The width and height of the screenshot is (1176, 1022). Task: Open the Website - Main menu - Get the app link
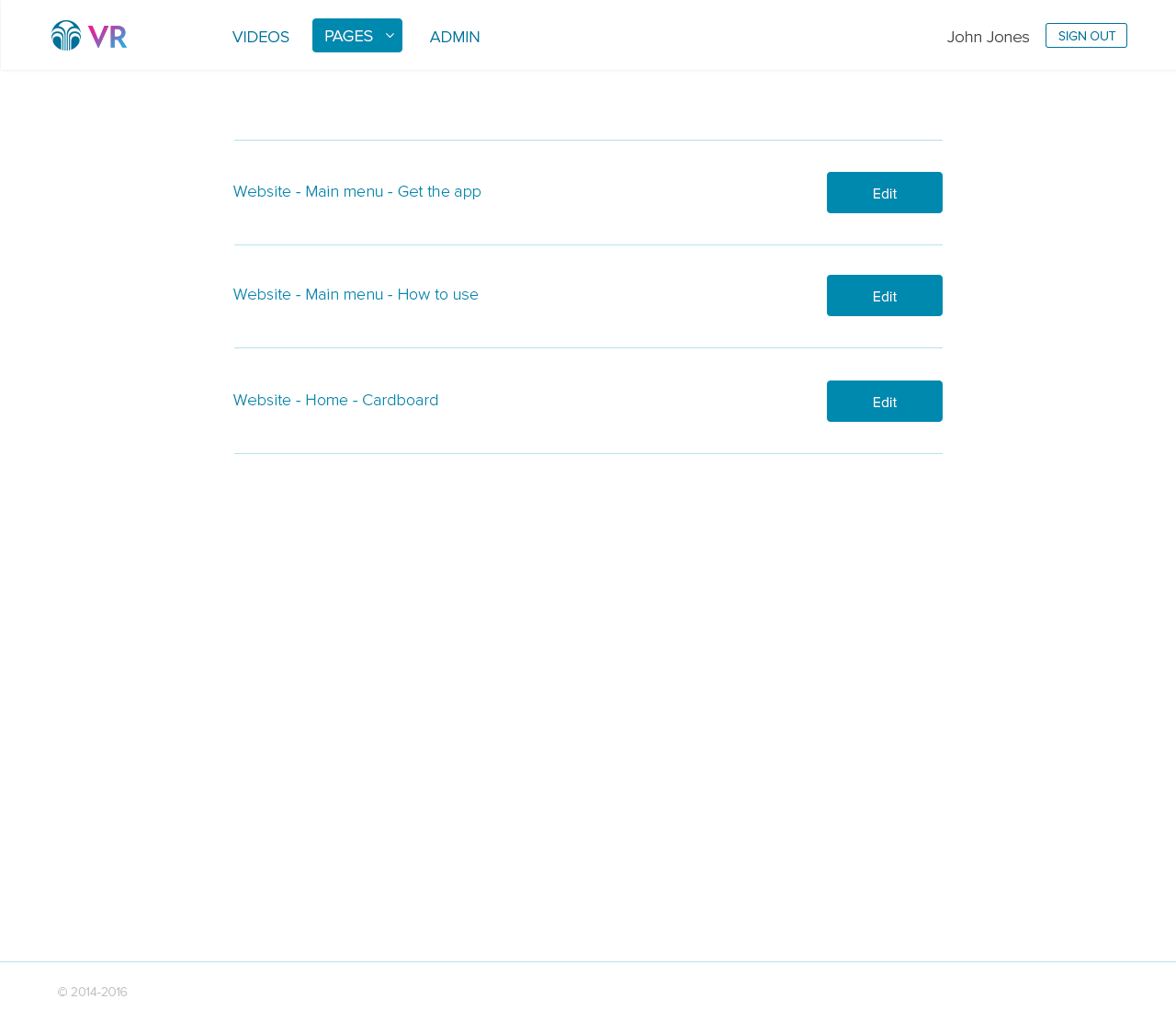[x=356, y=191]
